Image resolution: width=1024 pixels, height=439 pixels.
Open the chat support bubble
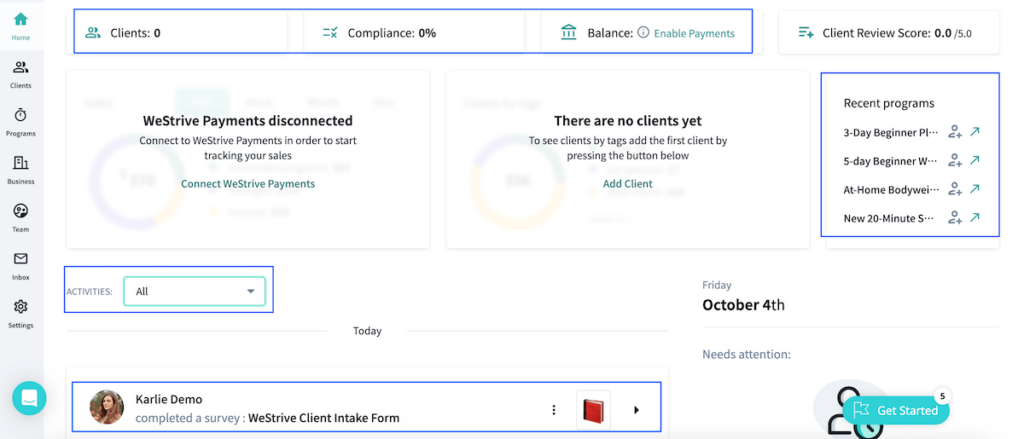pos(29,397)
